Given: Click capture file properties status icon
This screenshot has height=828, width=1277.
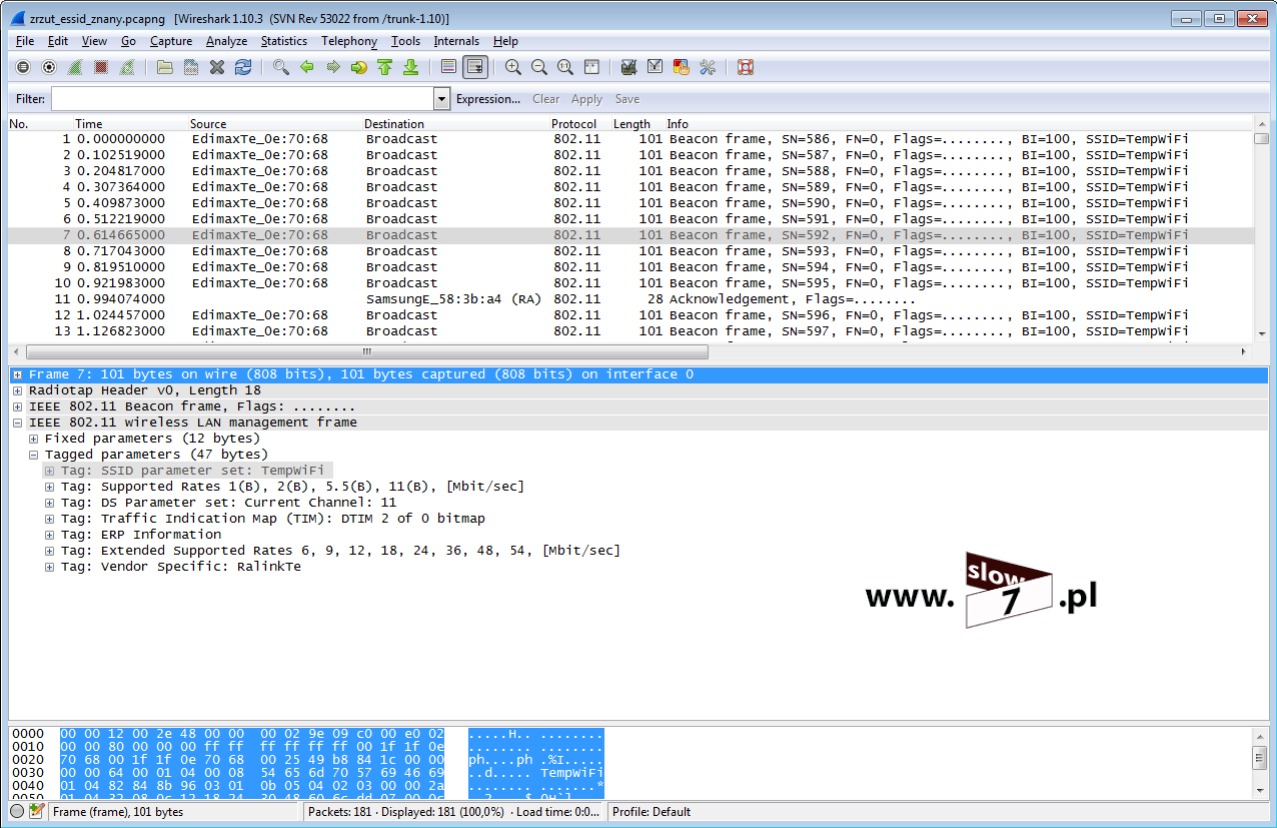Looking at the screenshot, I should [37, 811].
